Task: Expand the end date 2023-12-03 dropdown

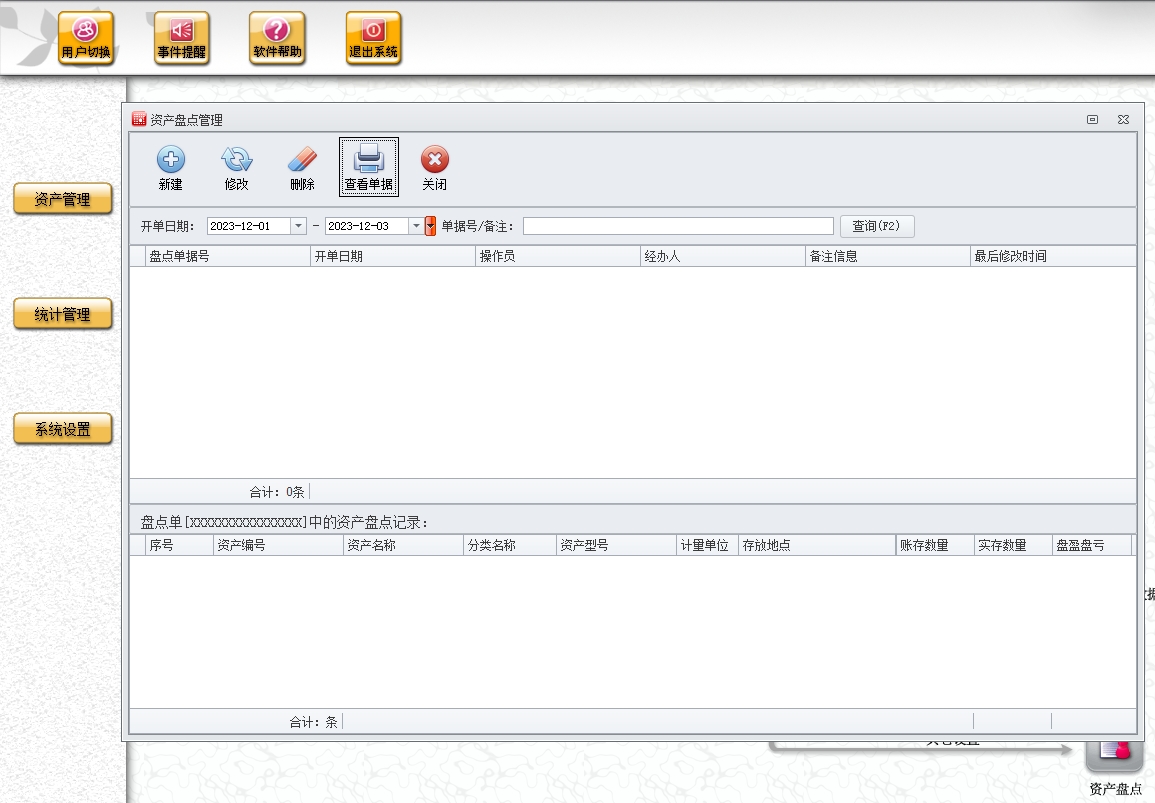Action: [x=416, y=226]
